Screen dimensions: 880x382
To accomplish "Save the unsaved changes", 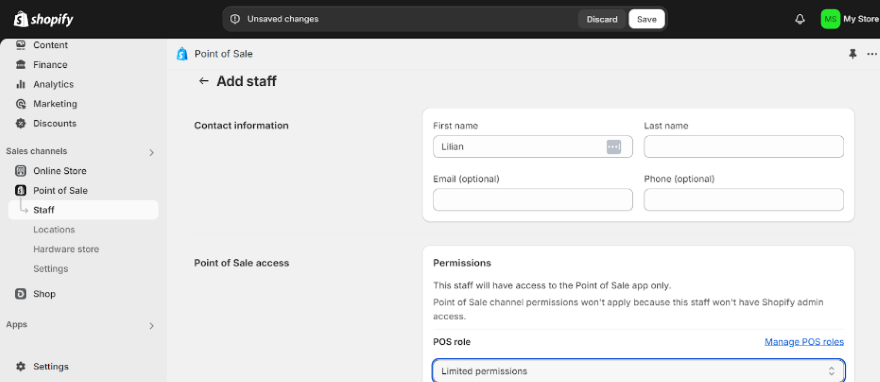I will pyautogui.click(x=647, y=19).
